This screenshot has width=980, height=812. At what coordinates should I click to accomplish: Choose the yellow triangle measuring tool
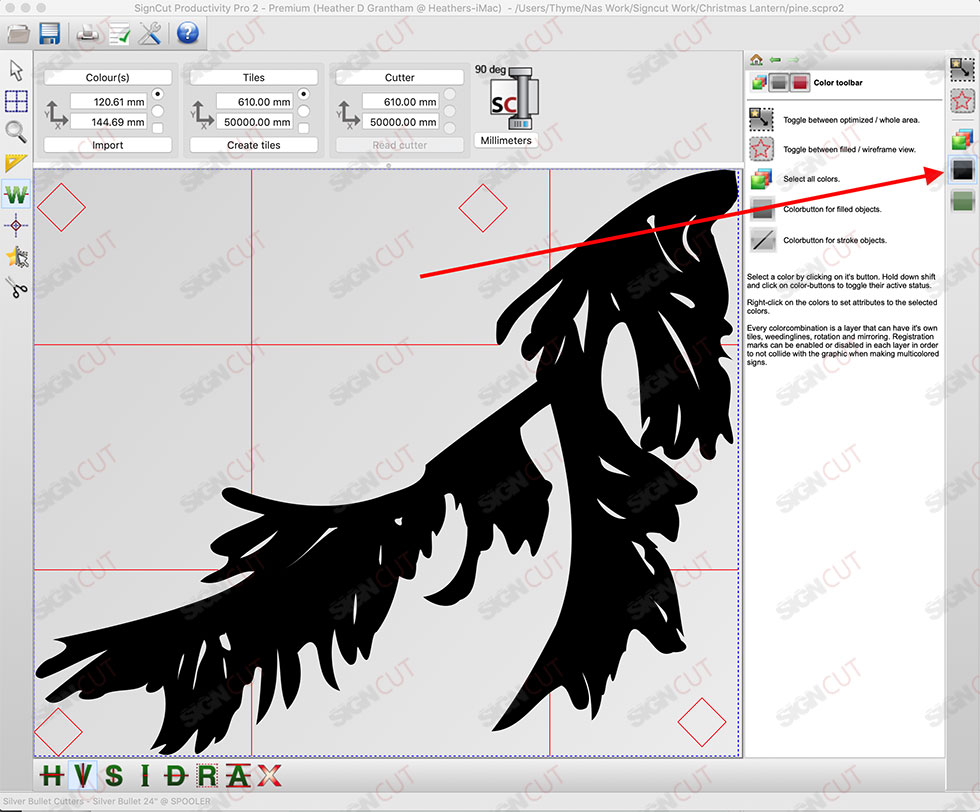(16, 163)
